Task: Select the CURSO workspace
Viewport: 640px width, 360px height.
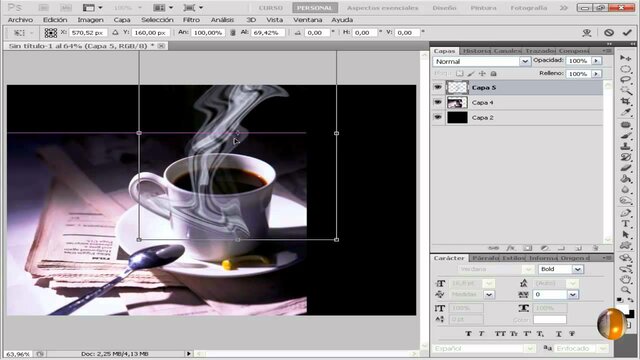Action: click(x=271, y=8)
